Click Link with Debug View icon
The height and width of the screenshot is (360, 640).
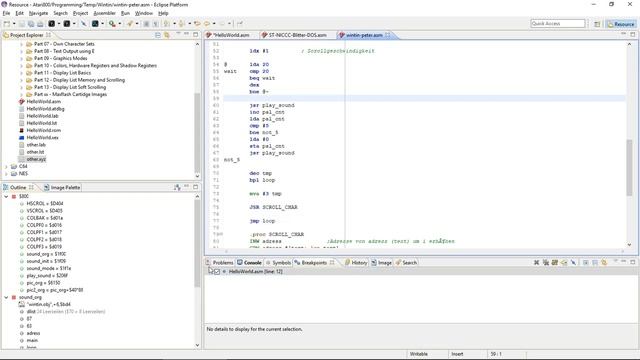click(x=604, y=262)
